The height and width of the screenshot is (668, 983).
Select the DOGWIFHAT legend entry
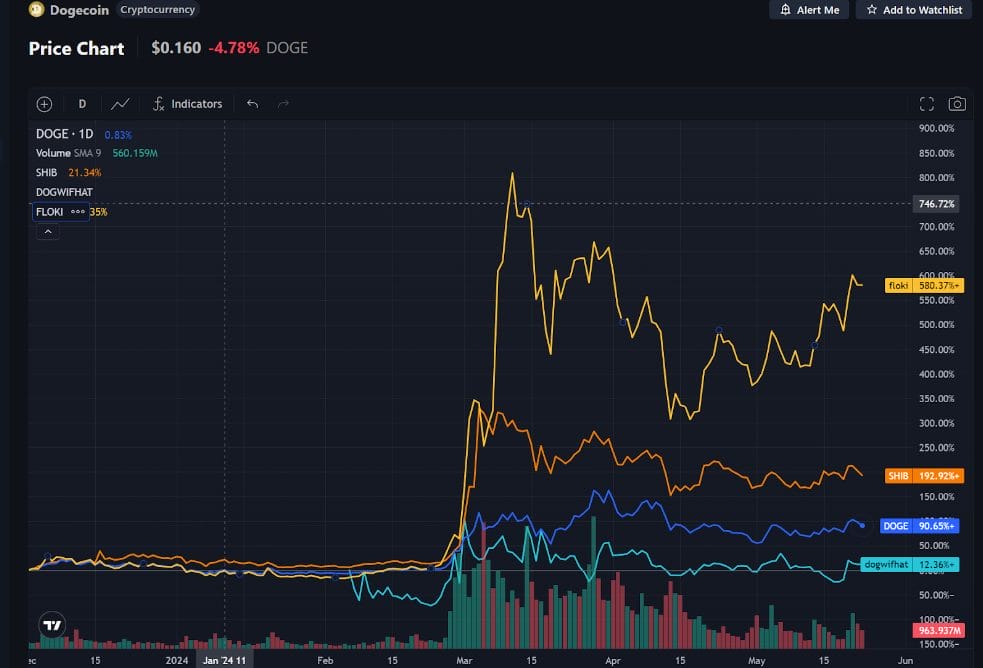(64, 192)
